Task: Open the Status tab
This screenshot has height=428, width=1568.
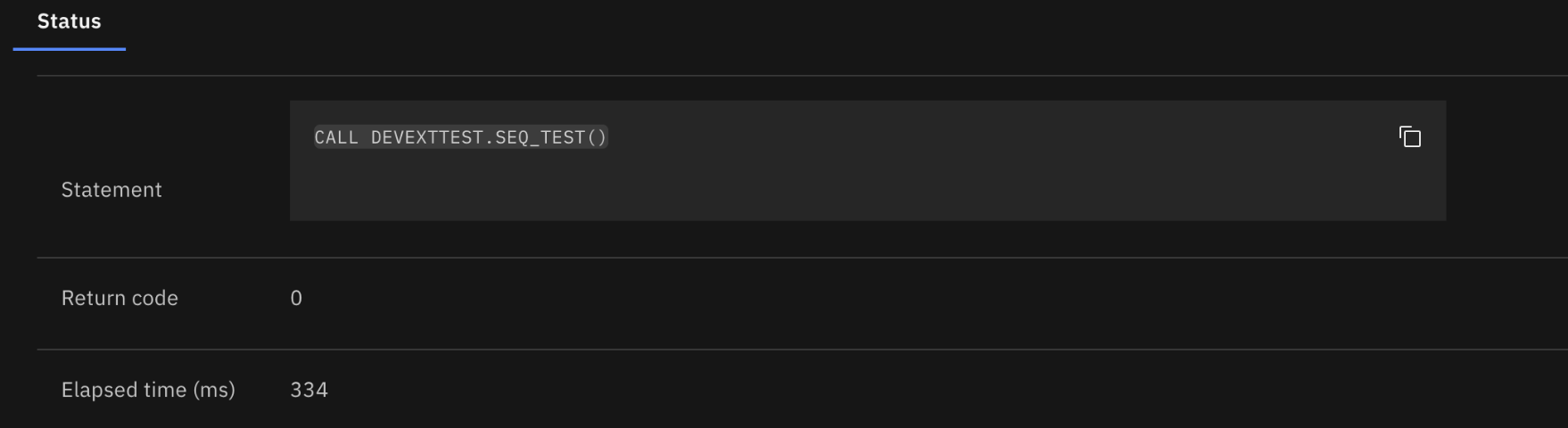Action: tap(69, 21)
